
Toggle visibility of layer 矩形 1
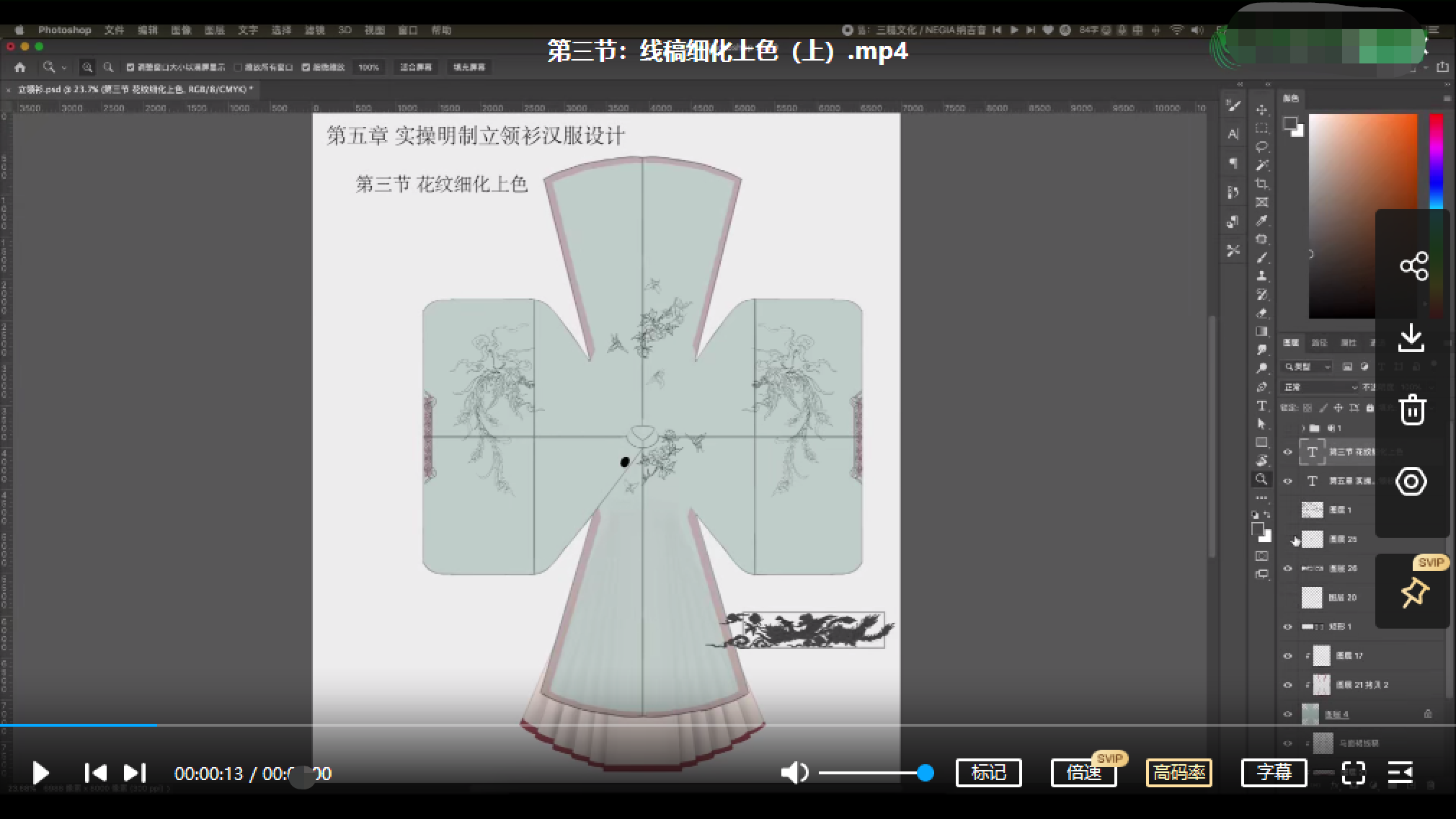coord(1287,627)
